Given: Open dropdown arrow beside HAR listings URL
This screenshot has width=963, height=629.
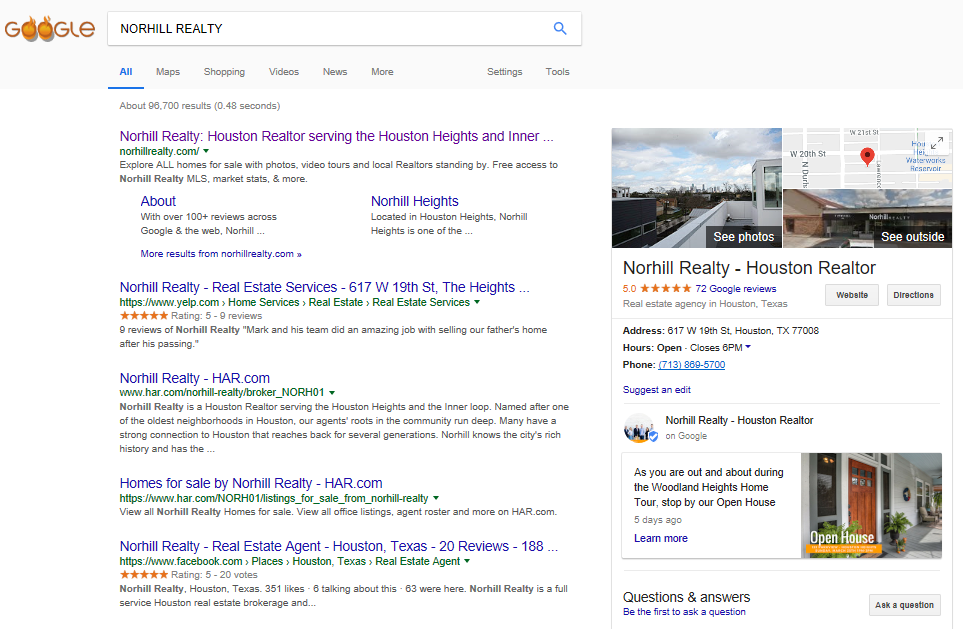Looking at the screenshot, I should [x=436, y=498].
